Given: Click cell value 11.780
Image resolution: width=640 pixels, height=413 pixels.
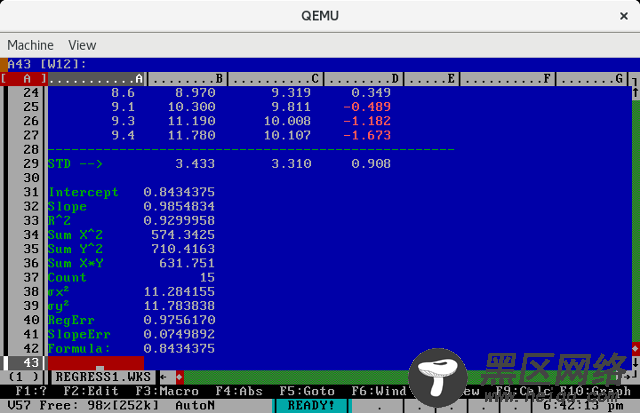Looking at the screenshot, I should (x=191, y=135).
